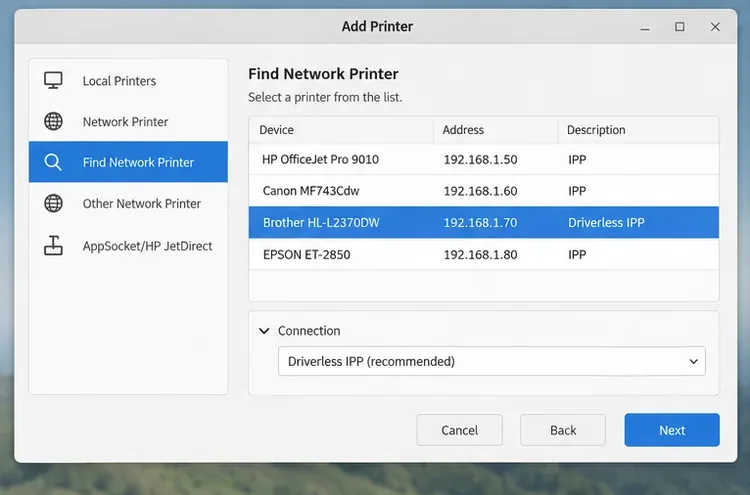The height and width of the screenshot is (495, 750).
Task: Select the Canon MF743Cdw printer
Action: pos(484,191)
